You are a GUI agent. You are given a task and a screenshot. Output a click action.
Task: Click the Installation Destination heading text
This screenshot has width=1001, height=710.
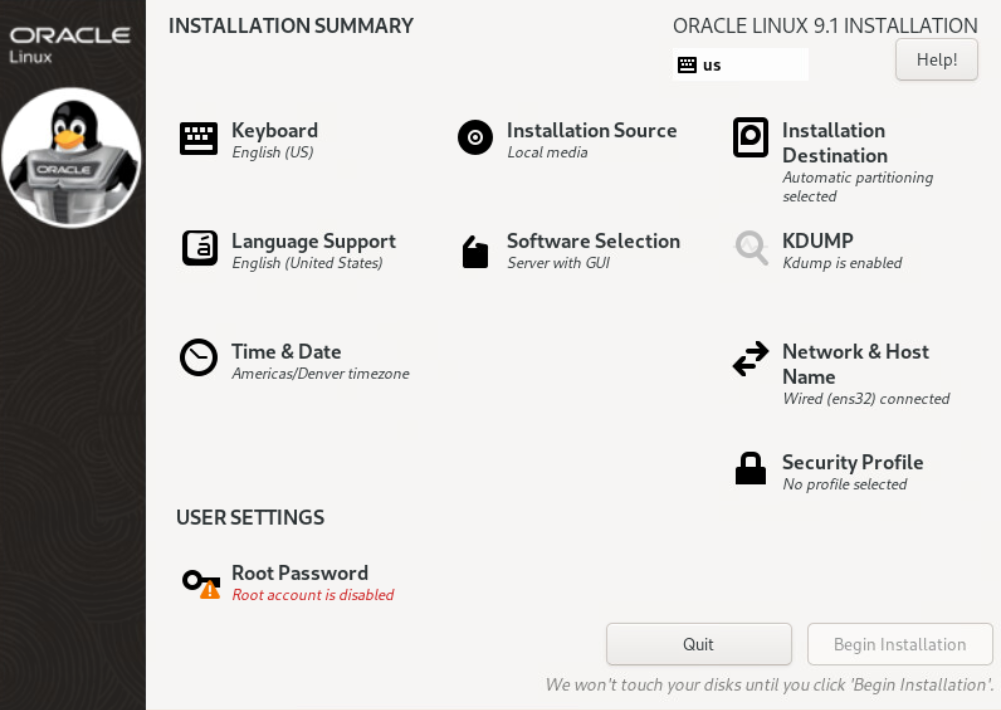click(x=834, y=143)
